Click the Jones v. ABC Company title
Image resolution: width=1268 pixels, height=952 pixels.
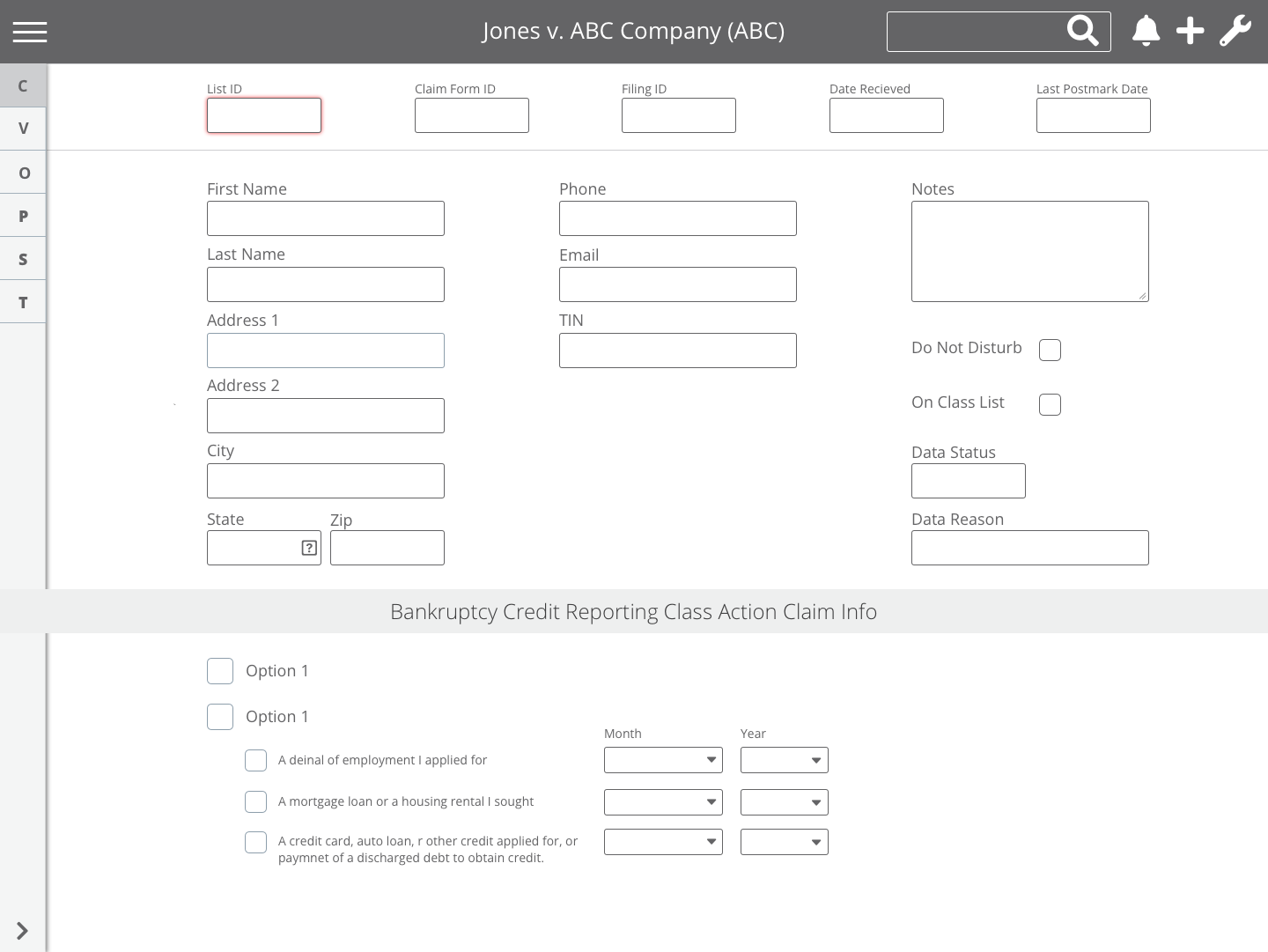click(x=633, y=30)
